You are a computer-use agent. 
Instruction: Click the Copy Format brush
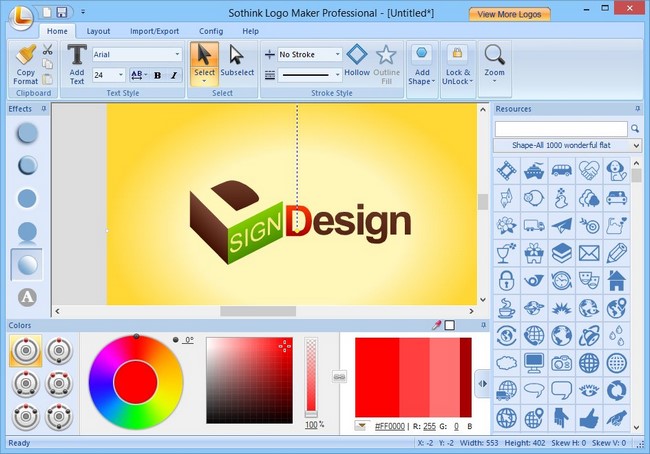[x=26, y=62]
